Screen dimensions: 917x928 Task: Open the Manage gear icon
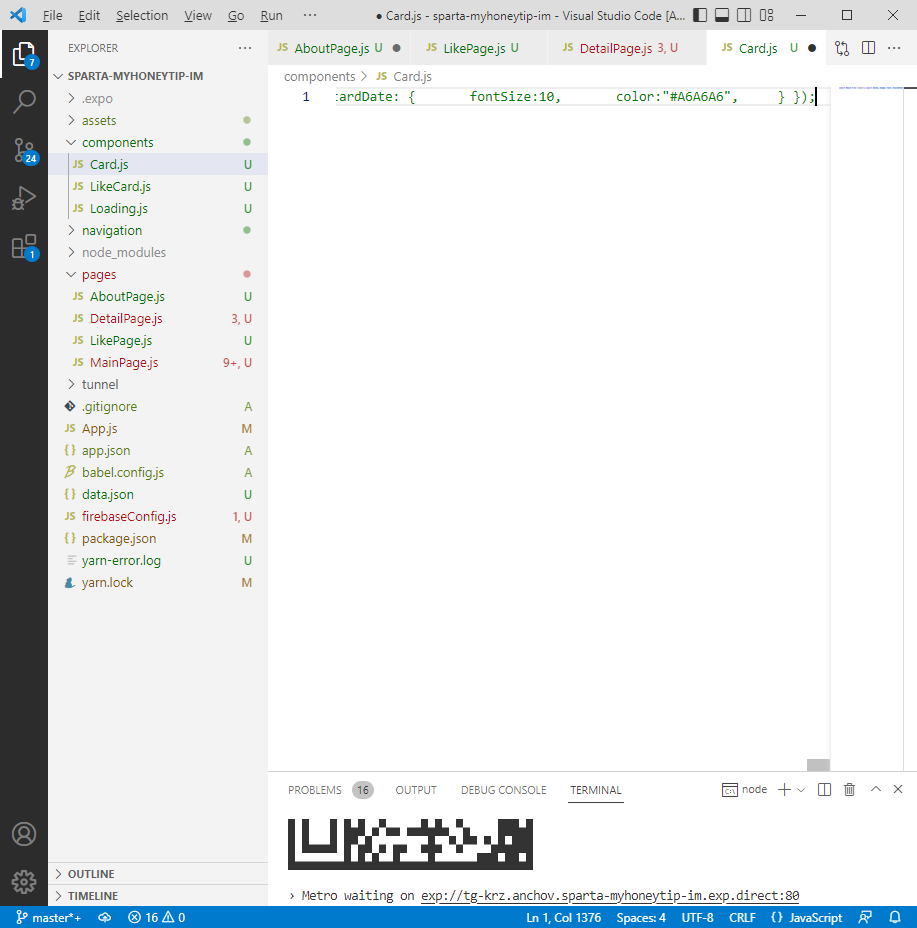tap(24, 882)
